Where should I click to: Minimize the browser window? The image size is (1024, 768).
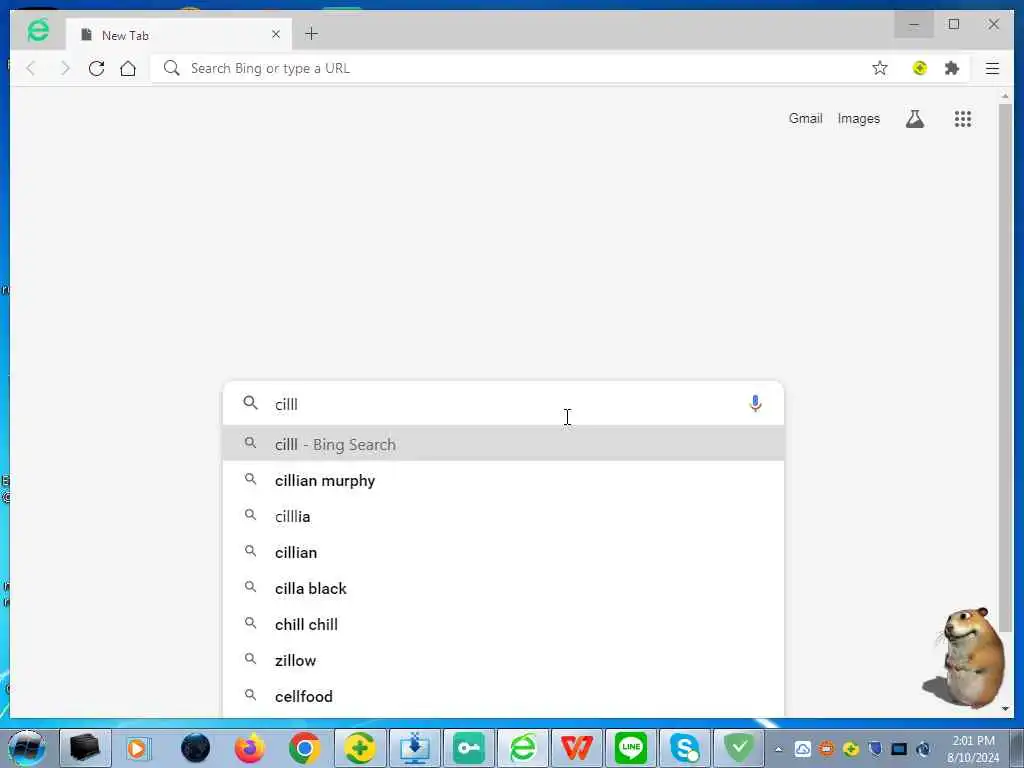pos(914,25)
